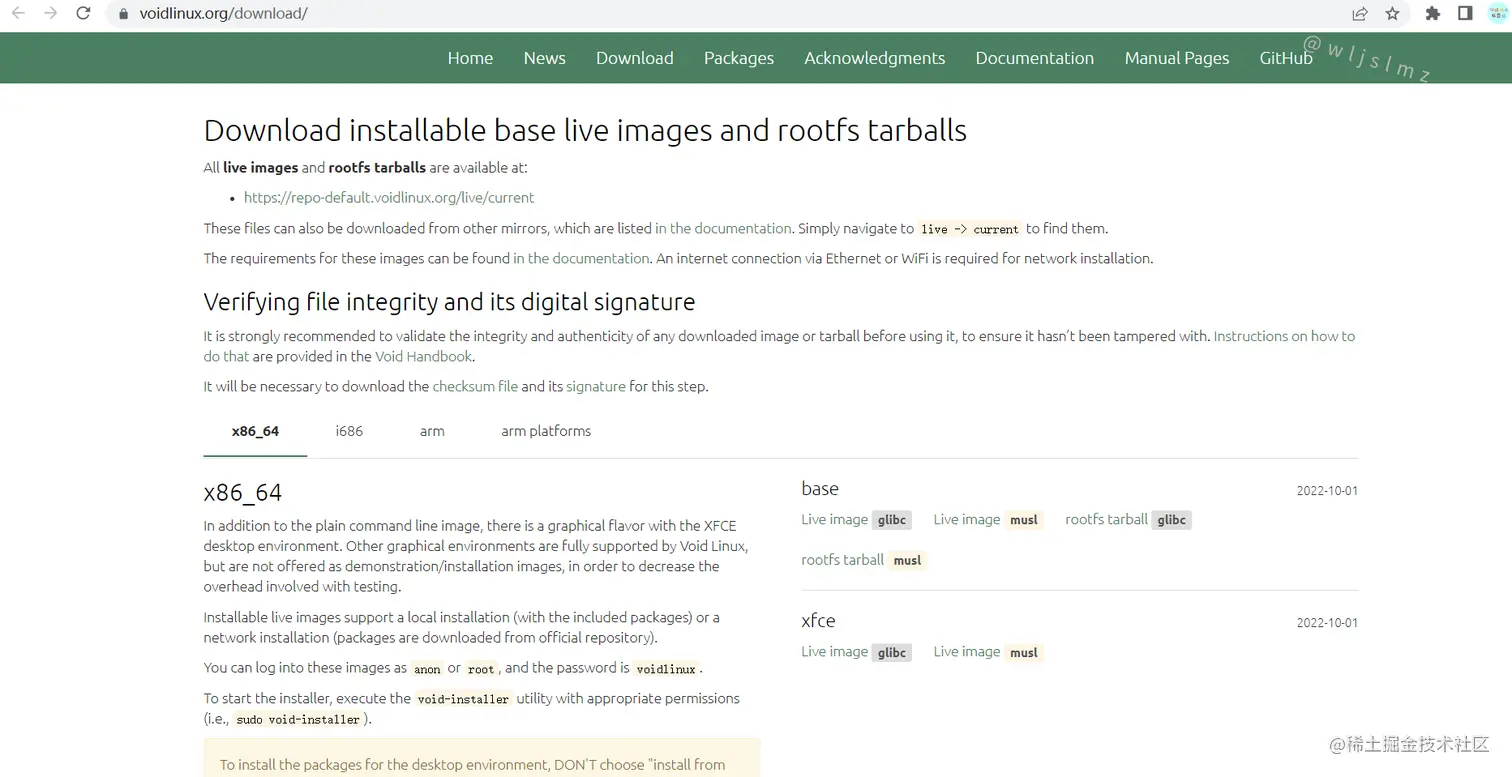Open 'Instructions on how to' link

1284,336
